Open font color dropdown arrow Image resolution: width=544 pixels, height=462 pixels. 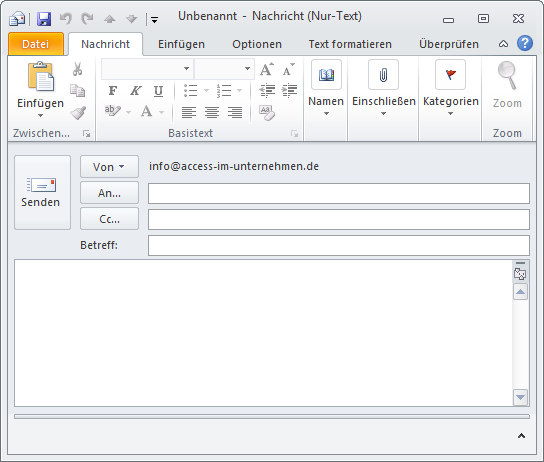point(161,112)
